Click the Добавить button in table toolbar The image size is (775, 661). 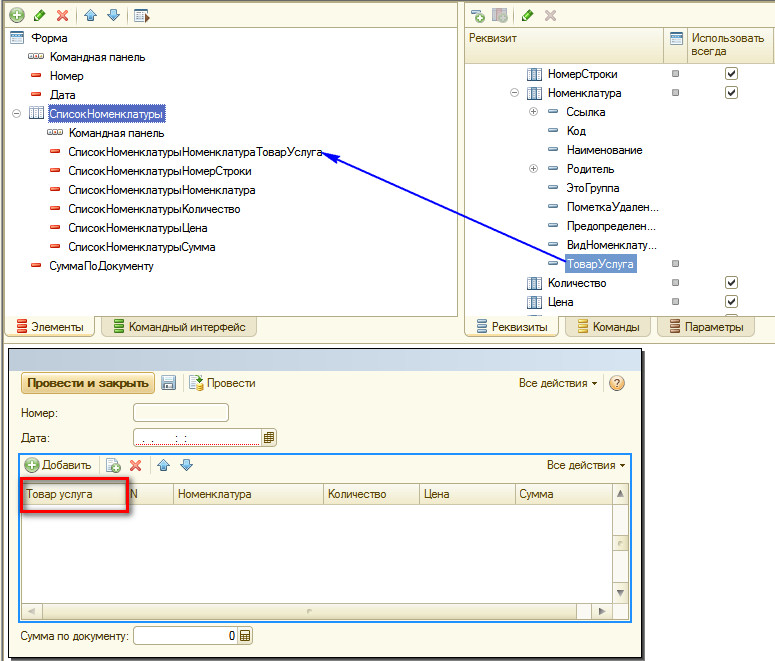pos(58,465)
